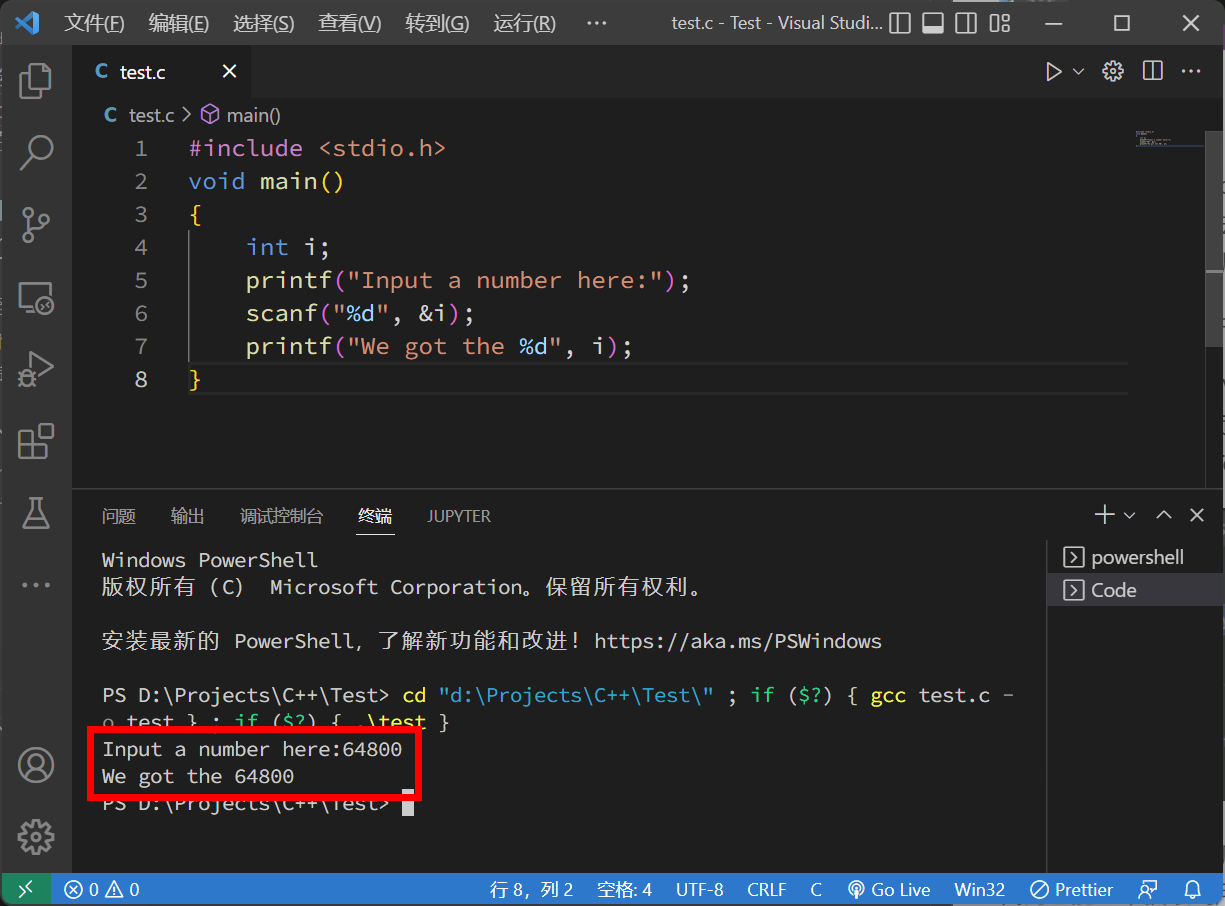Open the 文件(F) menu

point(94,23)
